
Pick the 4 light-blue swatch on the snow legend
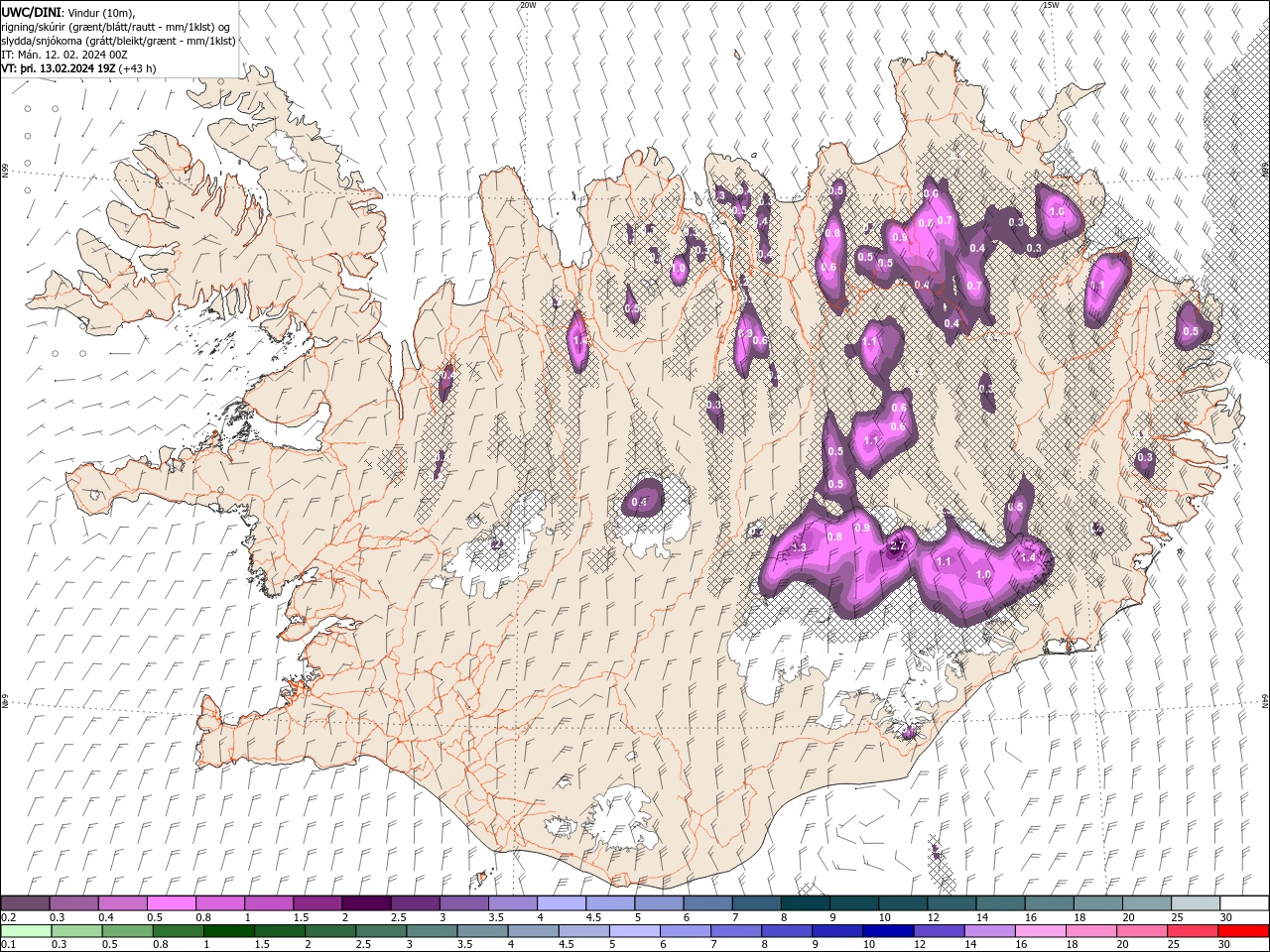click(561, 903)
